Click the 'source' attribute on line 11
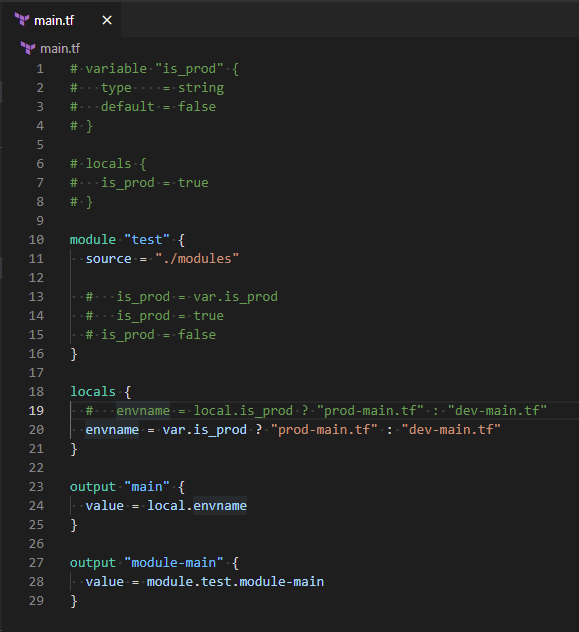579x632 pixels. point(108,259)
